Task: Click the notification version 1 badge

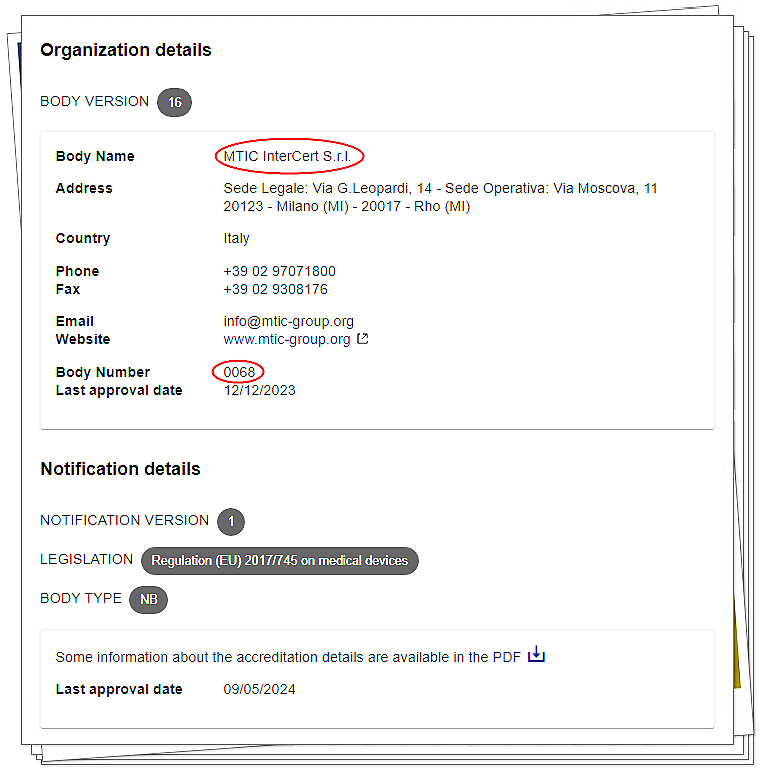Action: (x=231, y=522)
